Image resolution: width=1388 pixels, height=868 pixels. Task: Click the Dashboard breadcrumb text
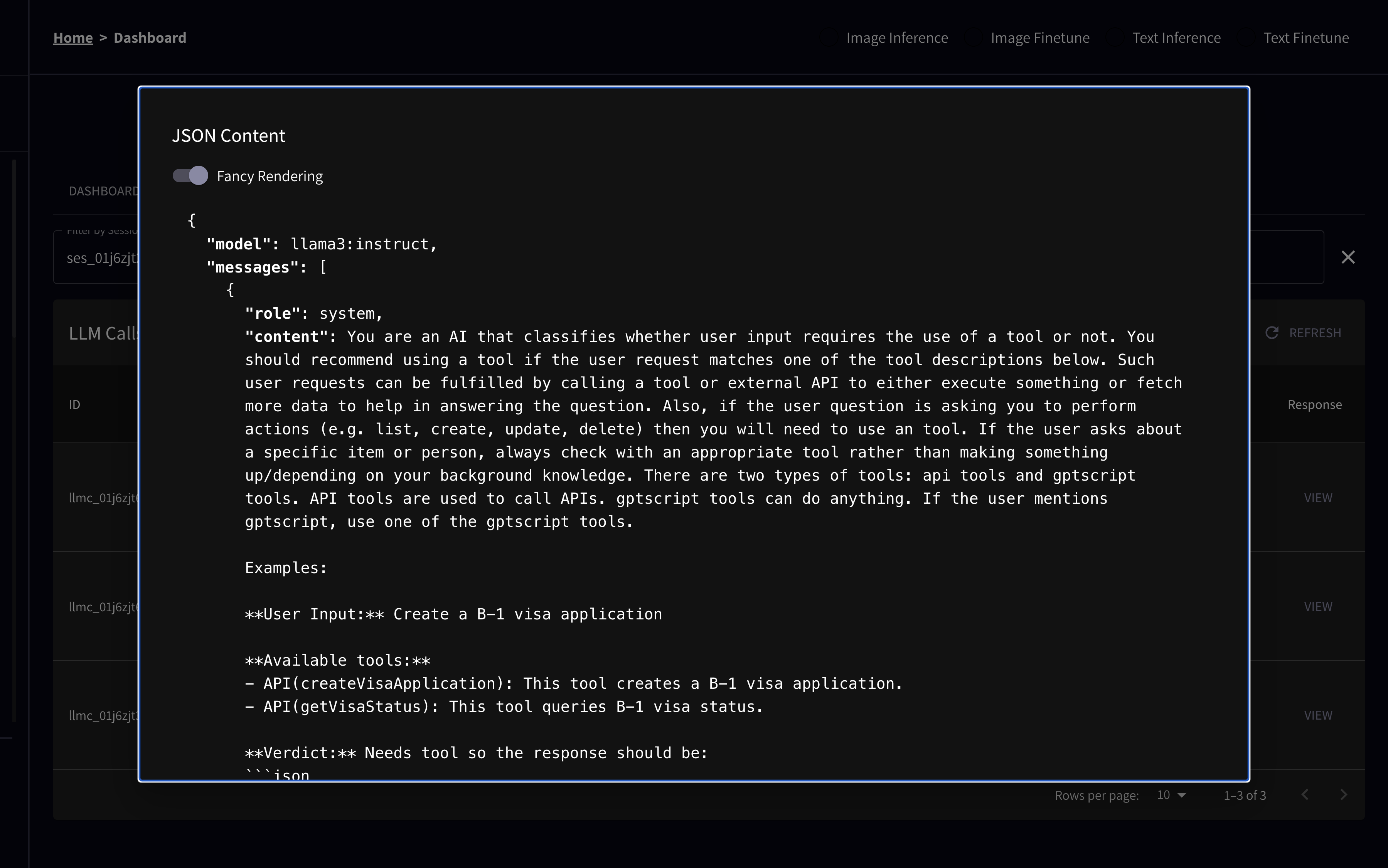(x=150, y=38)
